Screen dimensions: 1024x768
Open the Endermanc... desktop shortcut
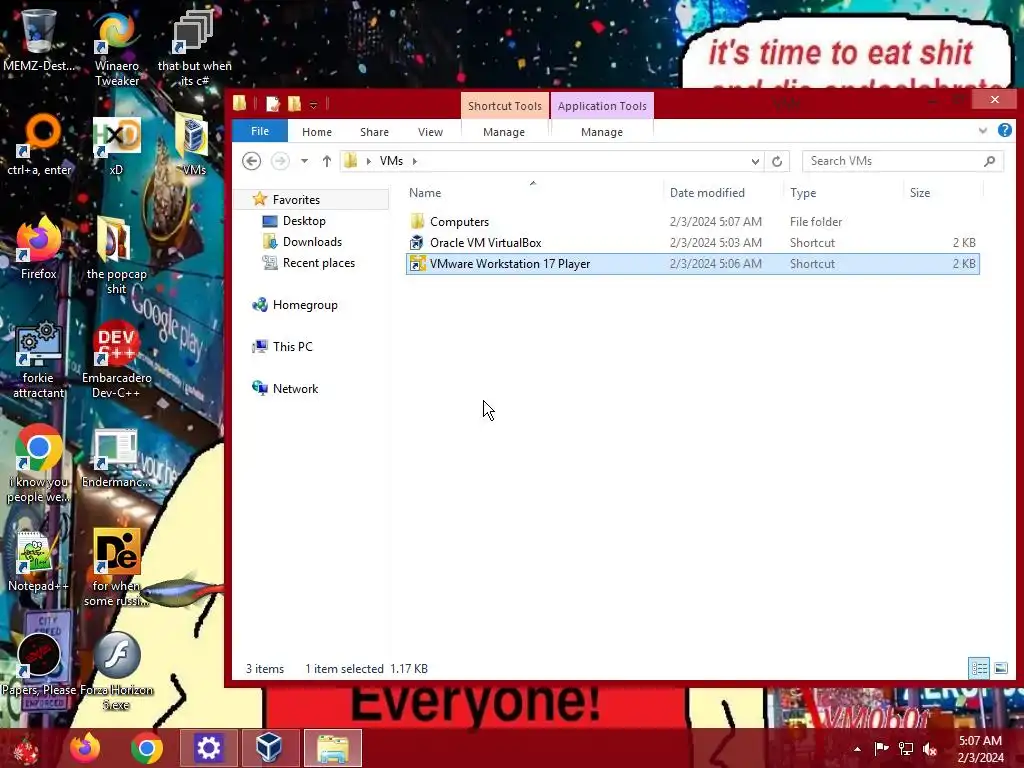coord(116,457)
